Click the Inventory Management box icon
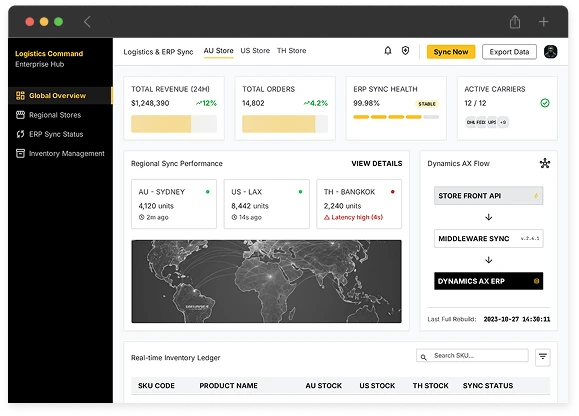 coord(20,153)
